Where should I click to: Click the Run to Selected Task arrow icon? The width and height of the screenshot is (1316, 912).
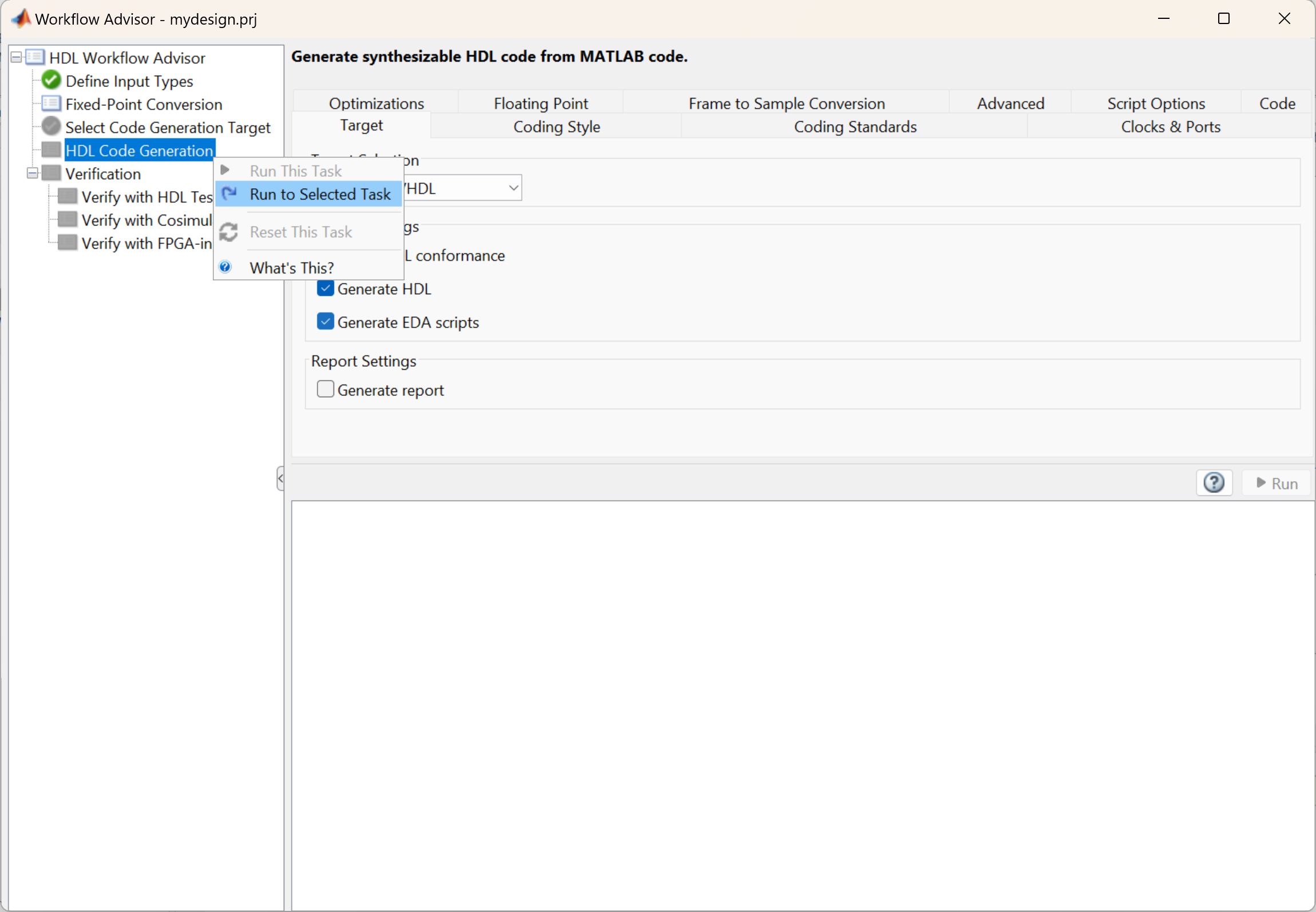tap(229, 194)
